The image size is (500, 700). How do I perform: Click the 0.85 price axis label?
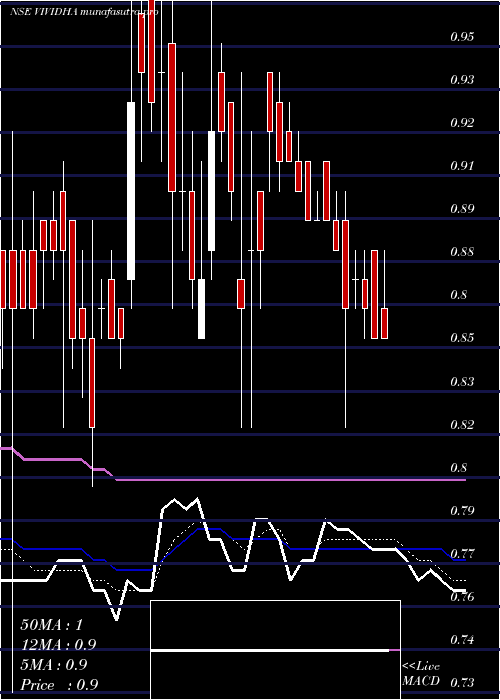click(462, 338)
